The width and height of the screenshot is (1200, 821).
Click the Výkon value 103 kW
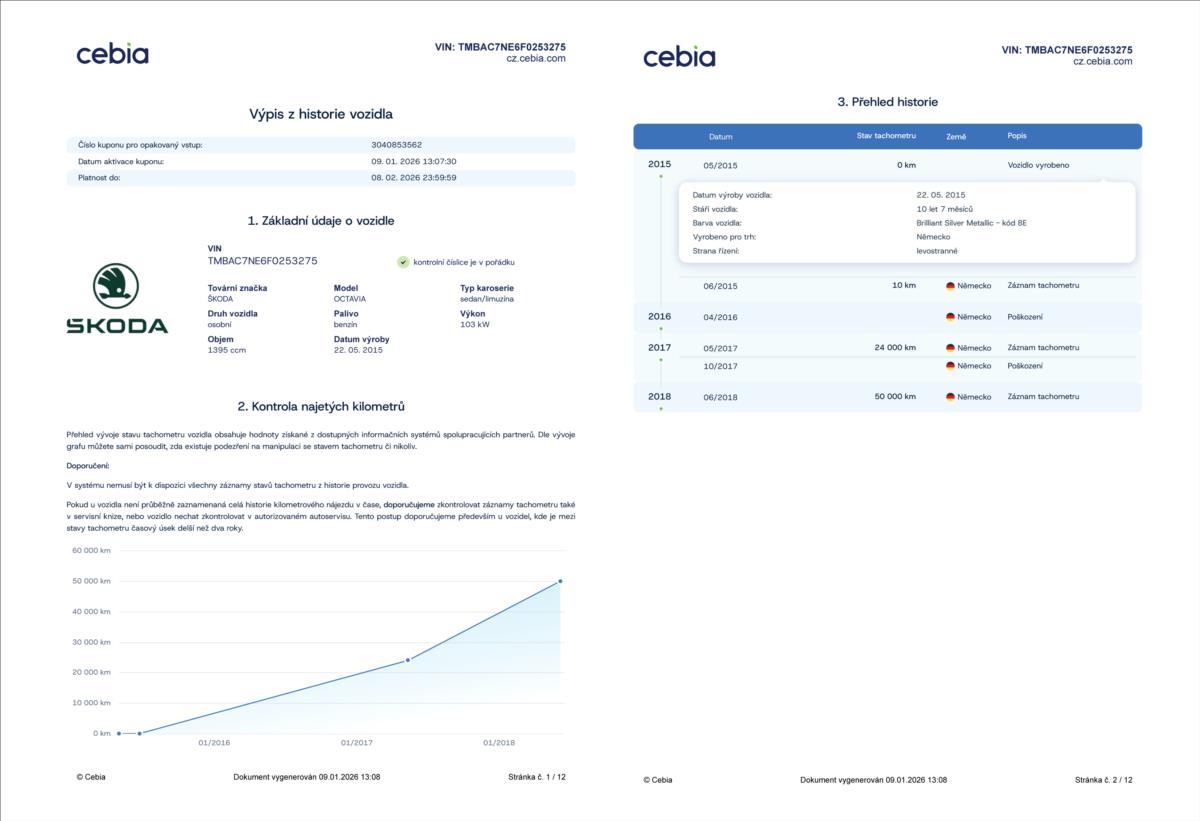(x=475, y=324)
